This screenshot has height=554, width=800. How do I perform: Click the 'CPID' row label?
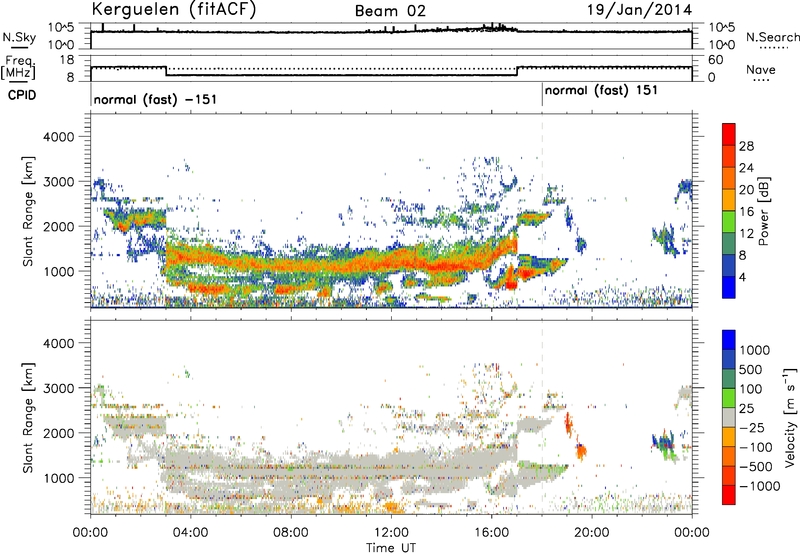[x=22, y=95]
